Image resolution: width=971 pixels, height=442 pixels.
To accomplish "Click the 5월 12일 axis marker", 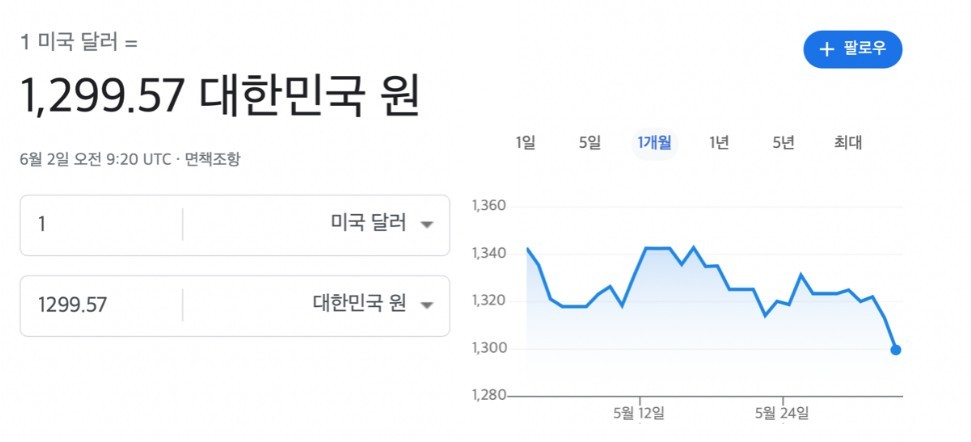I will click(x=640, y=412).
